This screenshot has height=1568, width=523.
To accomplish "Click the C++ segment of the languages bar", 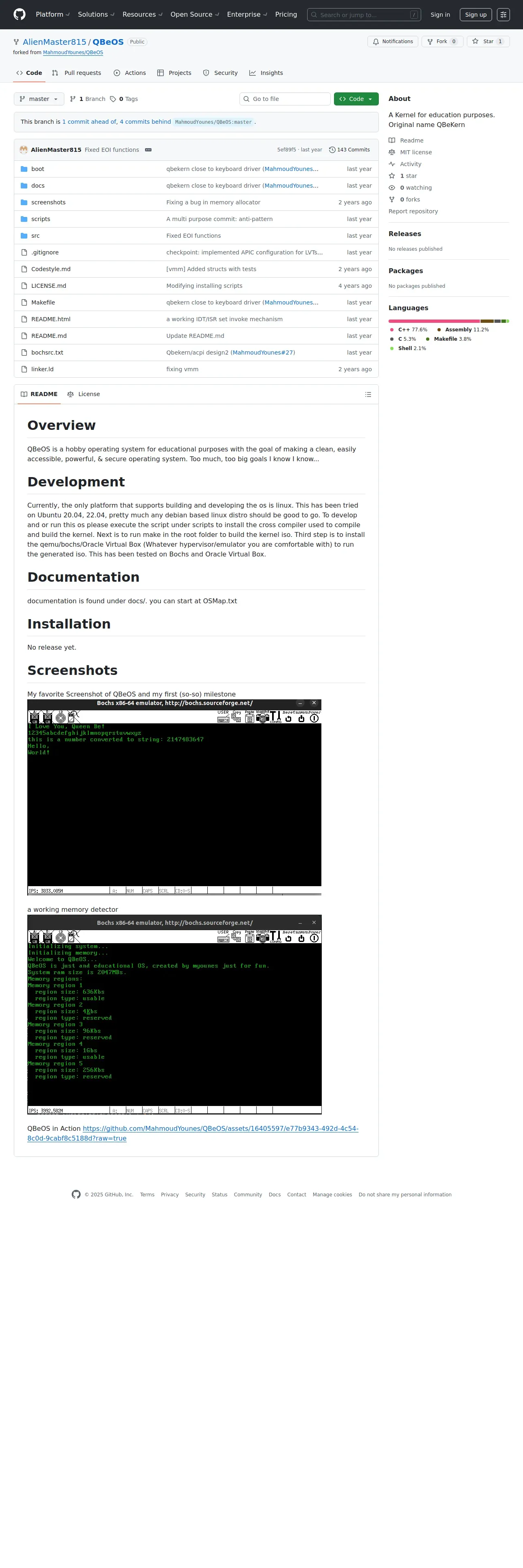I will click(x=434, y=322).
